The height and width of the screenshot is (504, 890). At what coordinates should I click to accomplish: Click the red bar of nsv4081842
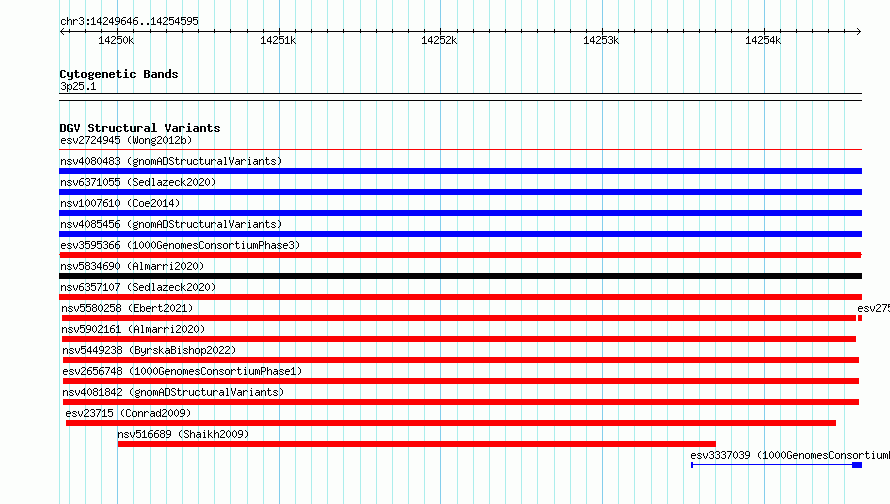pos(460,402)
